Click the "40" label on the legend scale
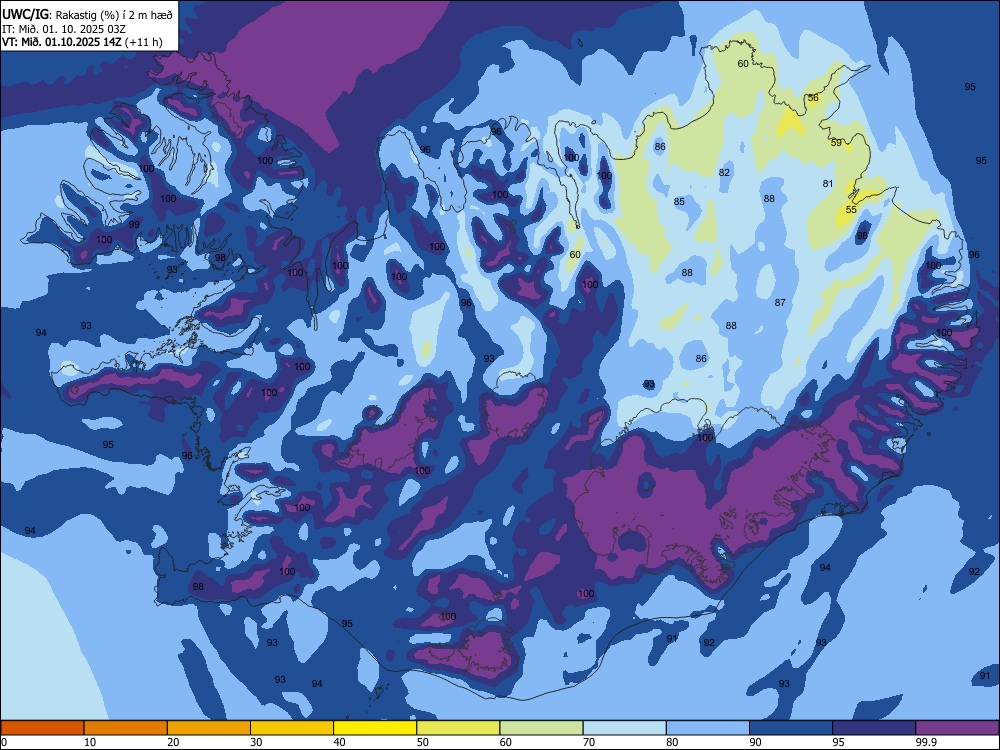The height and width of the screenshot is (750, 1000). (x=339, y=742)
